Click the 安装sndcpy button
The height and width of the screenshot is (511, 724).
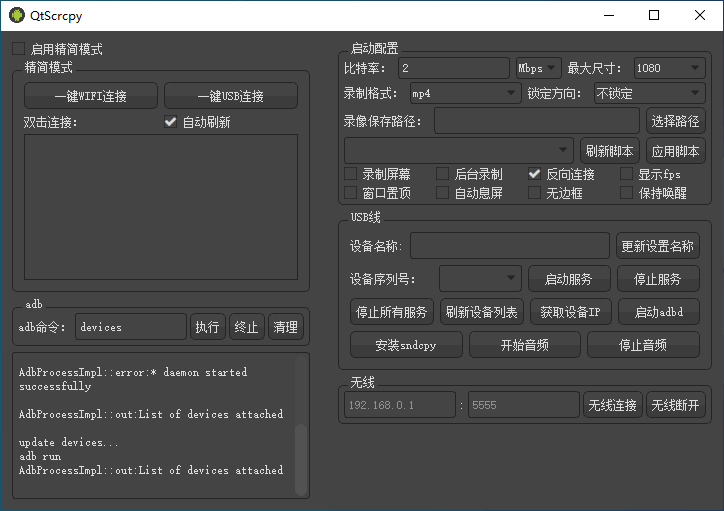coord(406,345)
